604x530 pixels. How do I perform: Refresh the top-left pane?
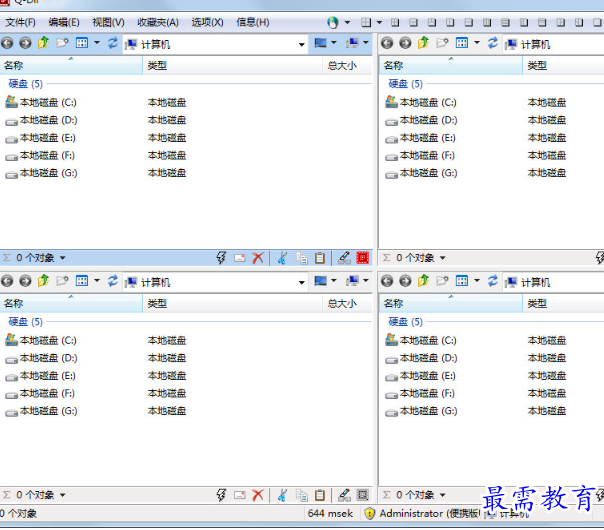[x=112, y=43]
